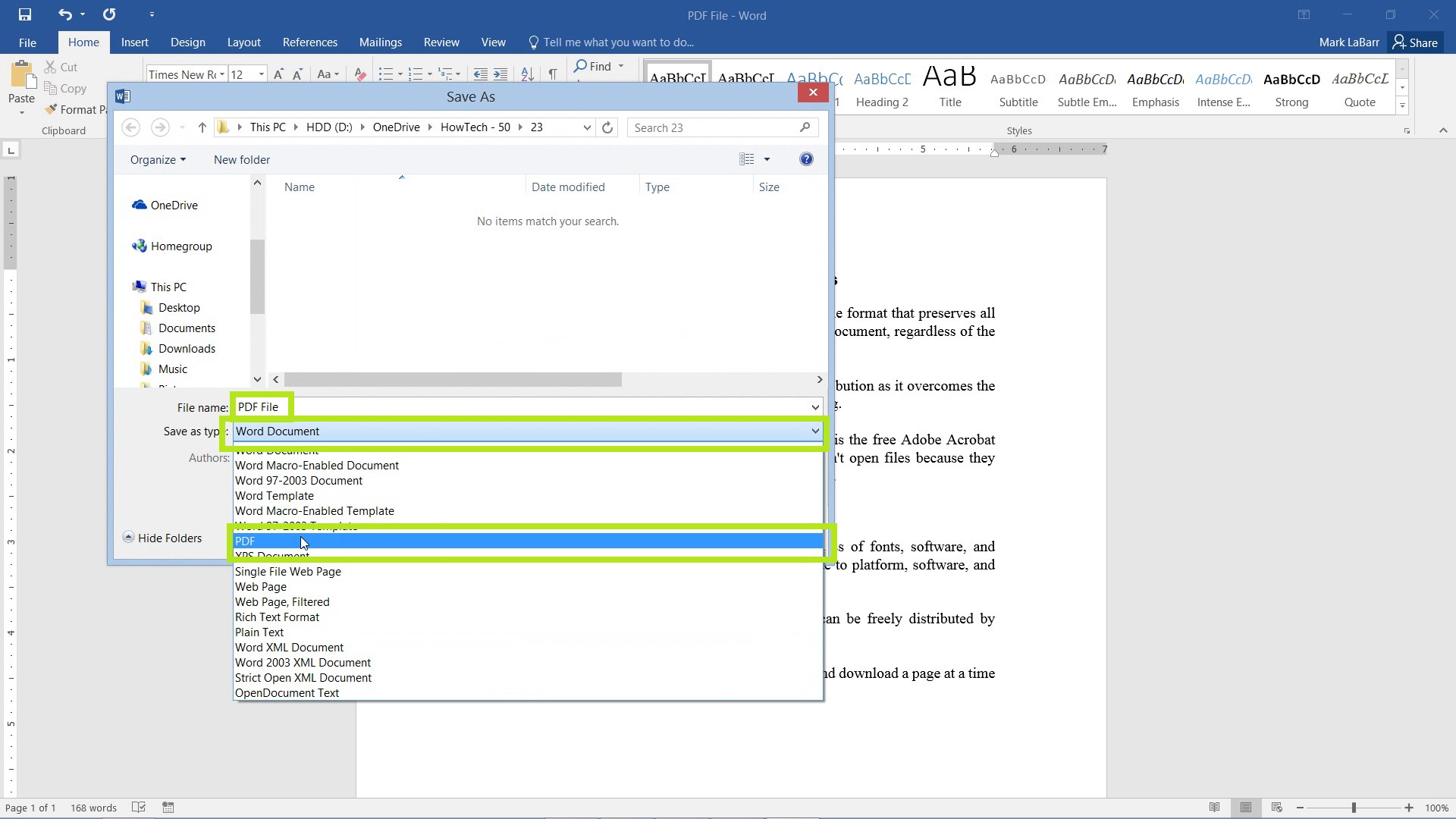Switch to the References ribbon tab
The height and width of the screenshot is (819, 1456).
tap(309, 42)
